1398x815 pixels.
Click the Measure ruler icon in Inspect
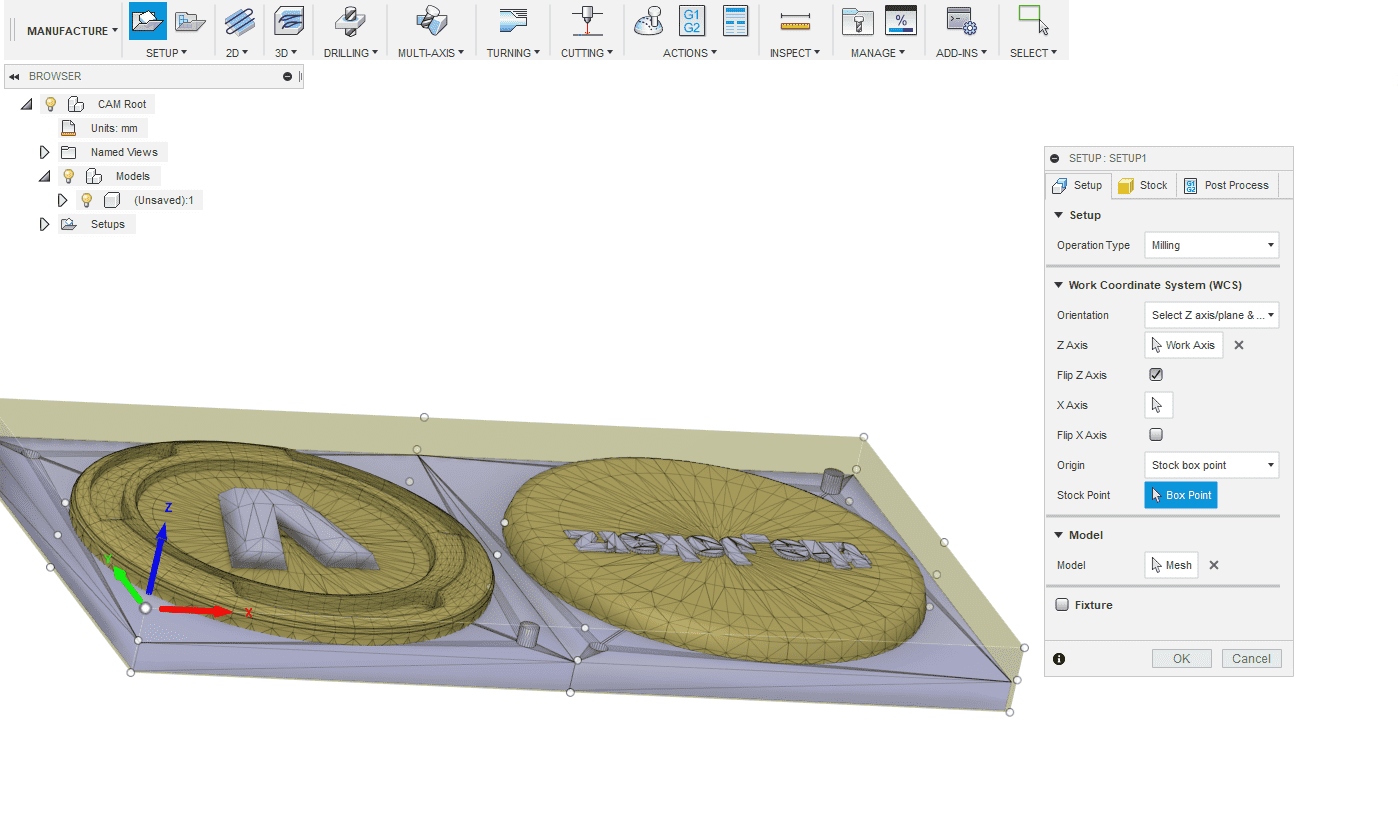point(795,21)
